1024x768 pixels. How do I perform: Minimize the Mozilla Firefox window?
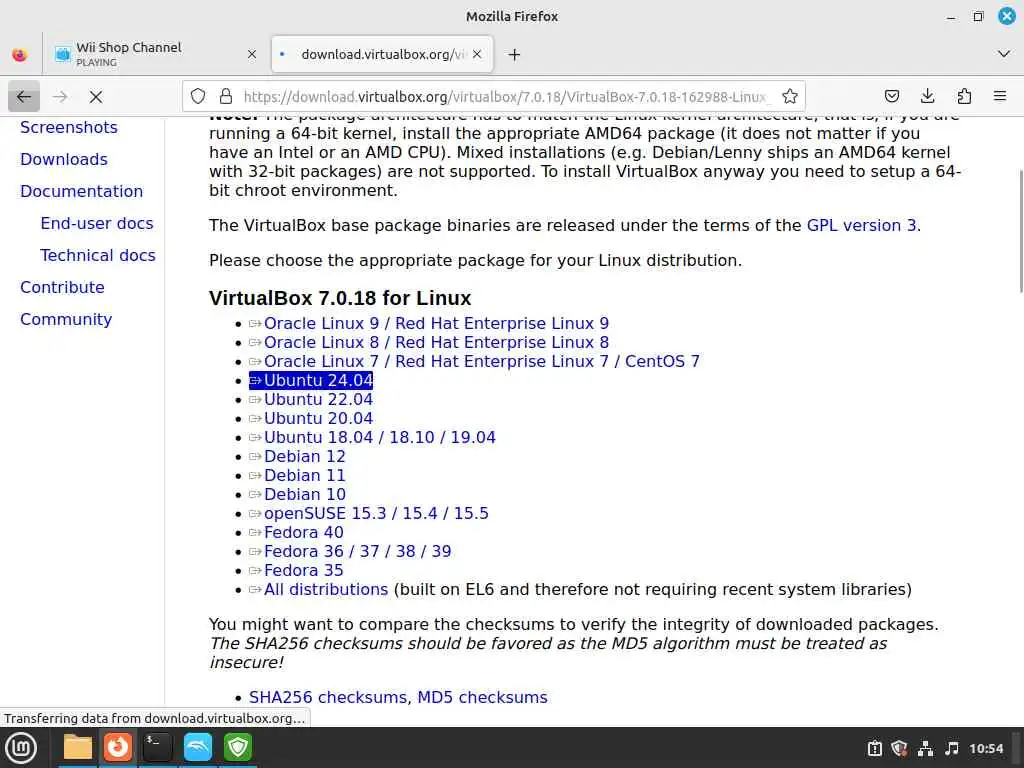(951, 17)
